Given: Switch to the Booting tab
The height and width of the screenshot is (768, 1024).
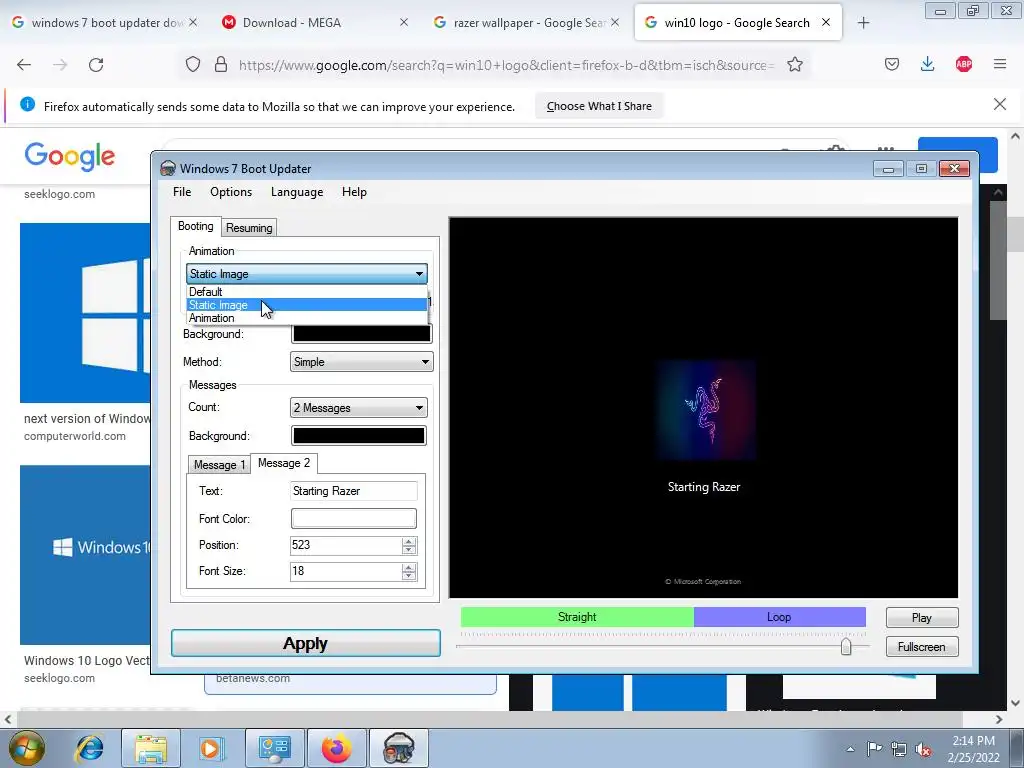Looking at the screenshot, I should 195,226.
